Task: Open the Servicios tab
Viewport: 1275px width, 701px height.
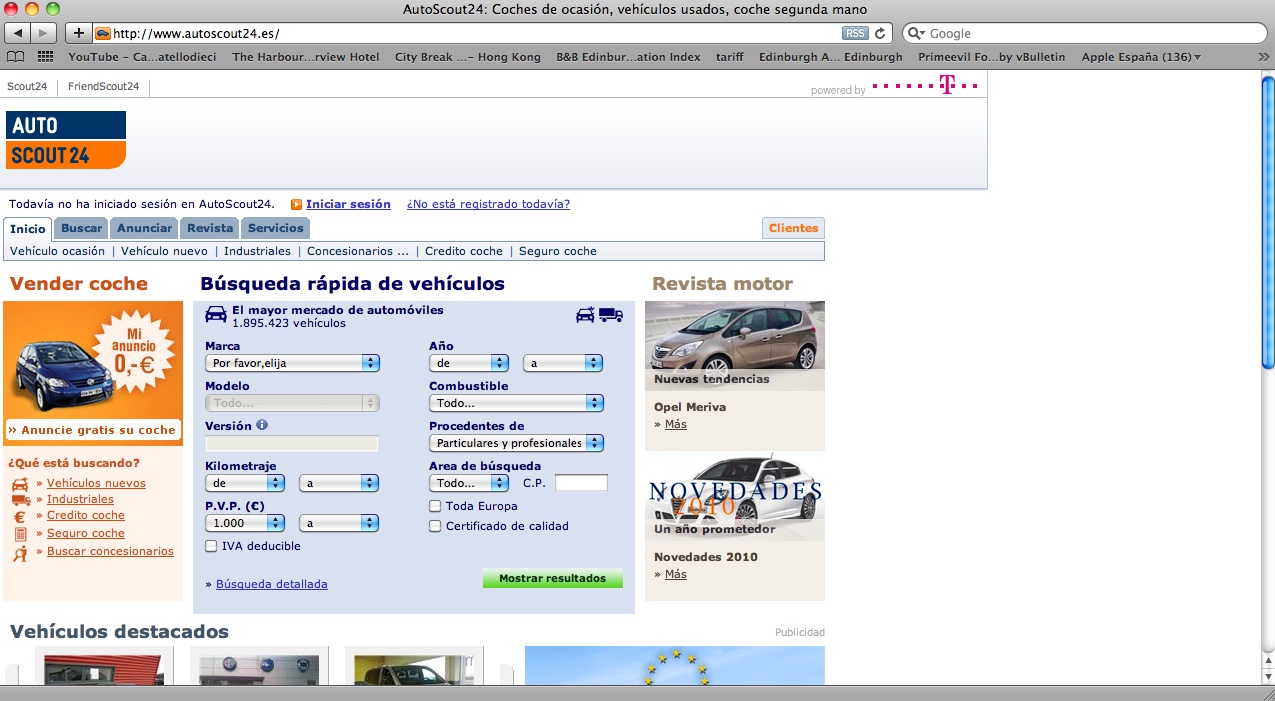Action: click(276, 228)
